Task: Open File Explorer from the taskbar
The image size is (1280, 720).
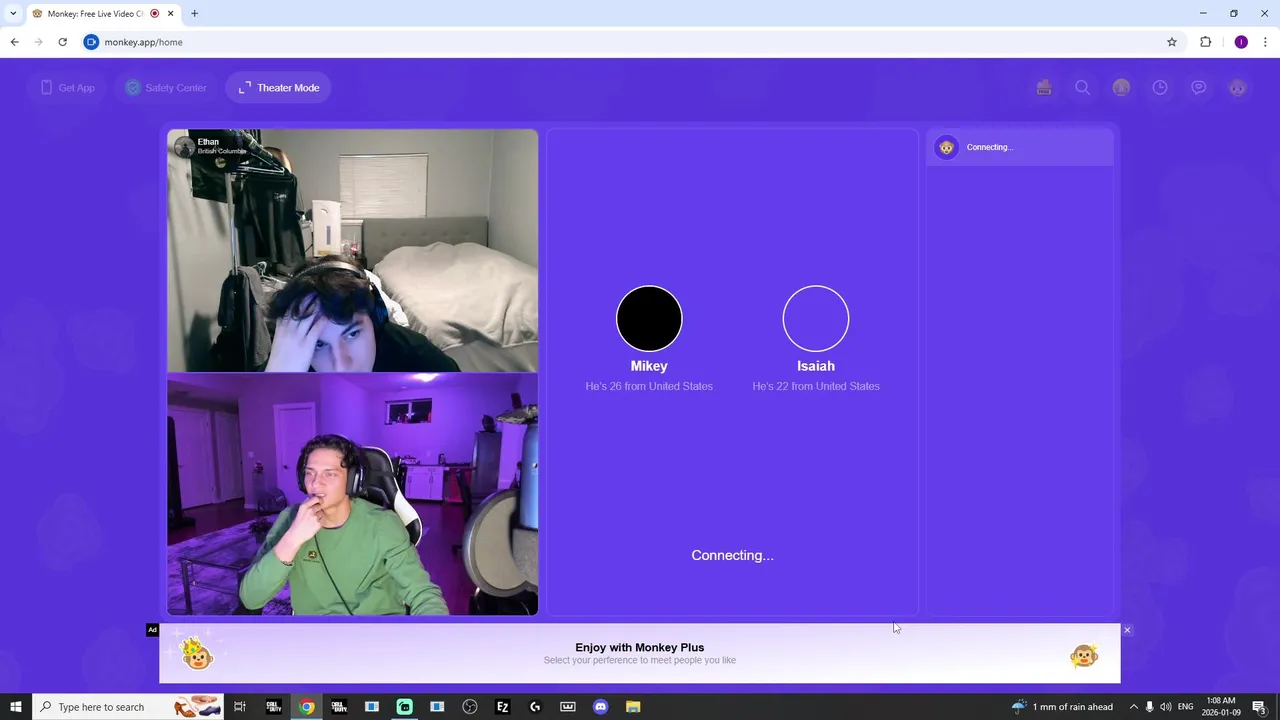Action: [x=633, y=707]
